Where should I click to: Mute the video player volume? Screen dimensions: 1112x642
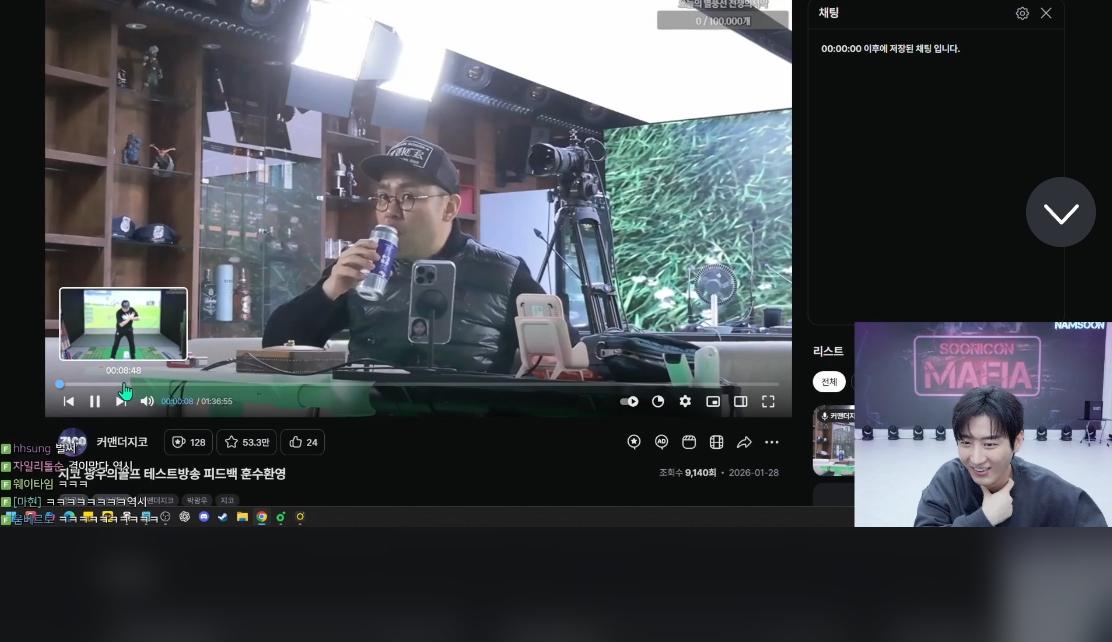click(x=147, y=401)
